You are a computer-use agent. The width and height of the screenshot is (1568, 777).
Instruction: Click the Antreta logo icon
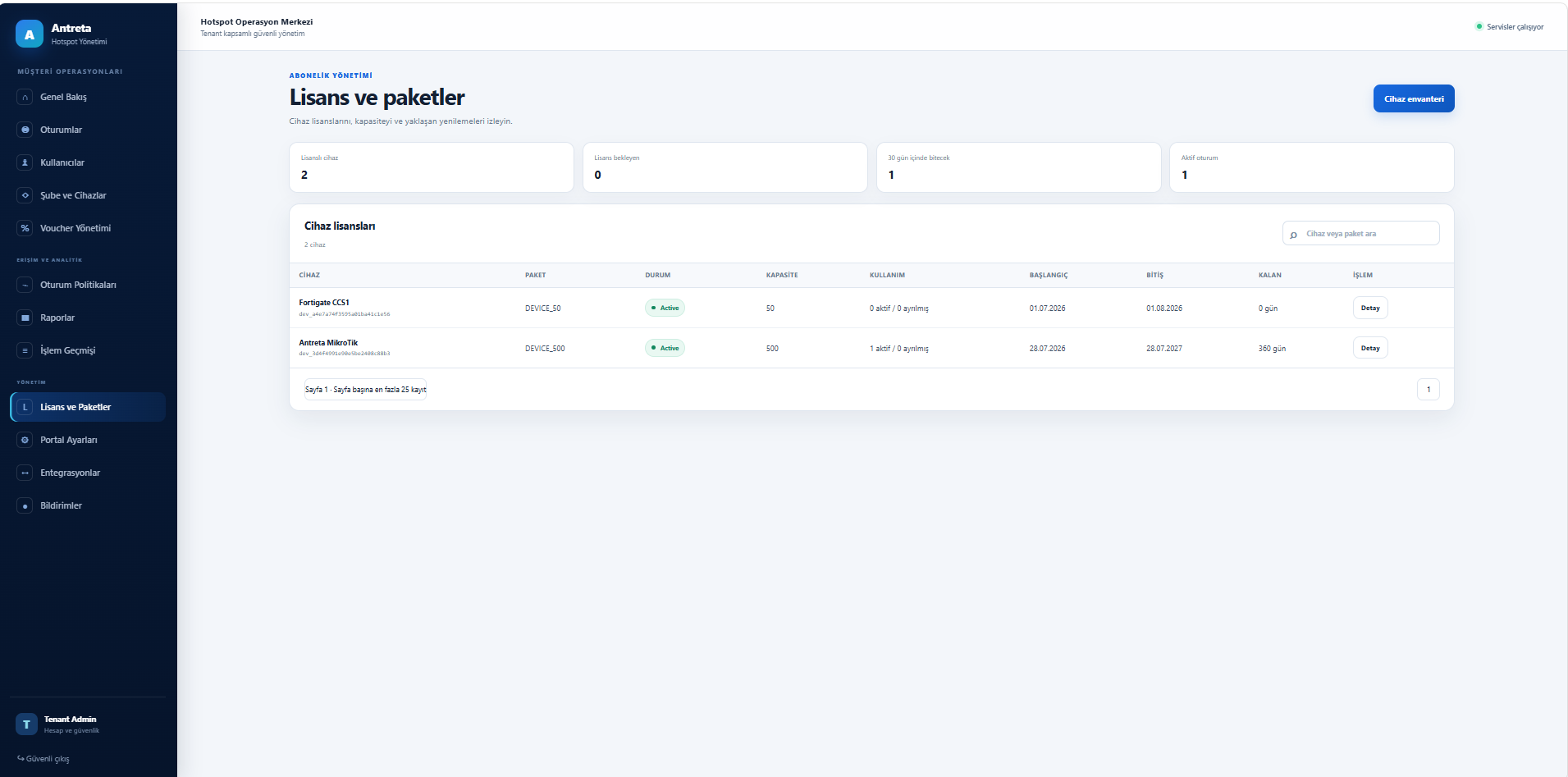click(30, 34)
